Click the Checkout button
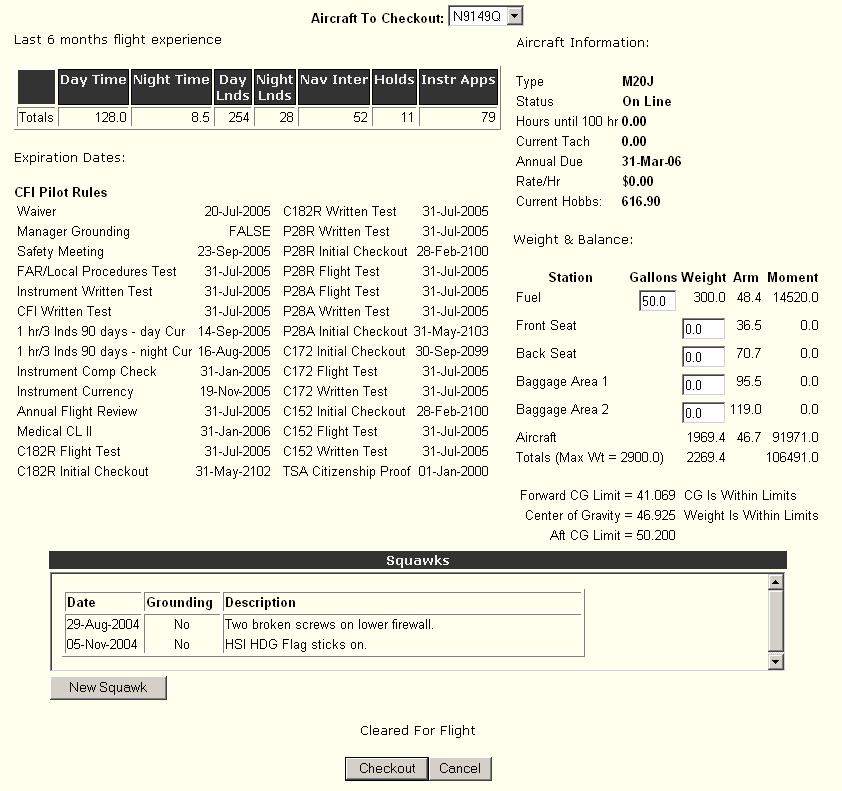This screenshot has width=842, height=791. coord(387,768)
